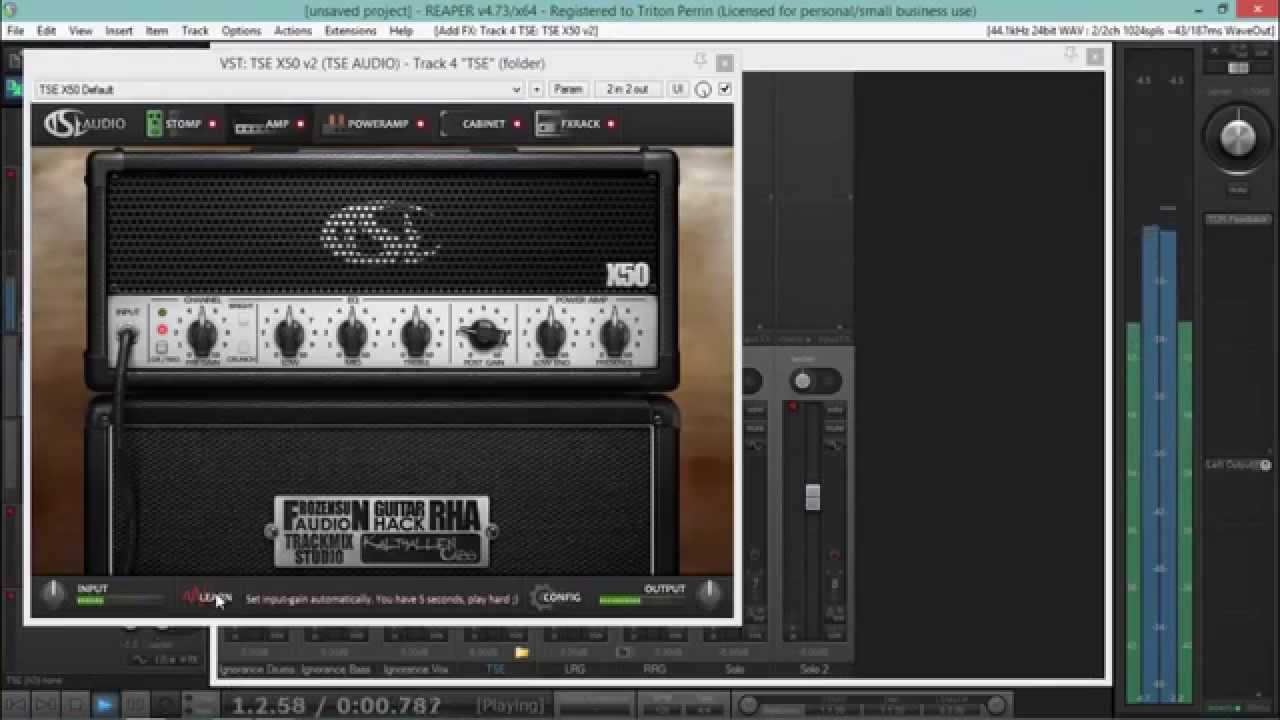Image resolution: width=1280 pixels, height=720 pixels.
Task: Open the File menu
Action: [x=16, y=31]
